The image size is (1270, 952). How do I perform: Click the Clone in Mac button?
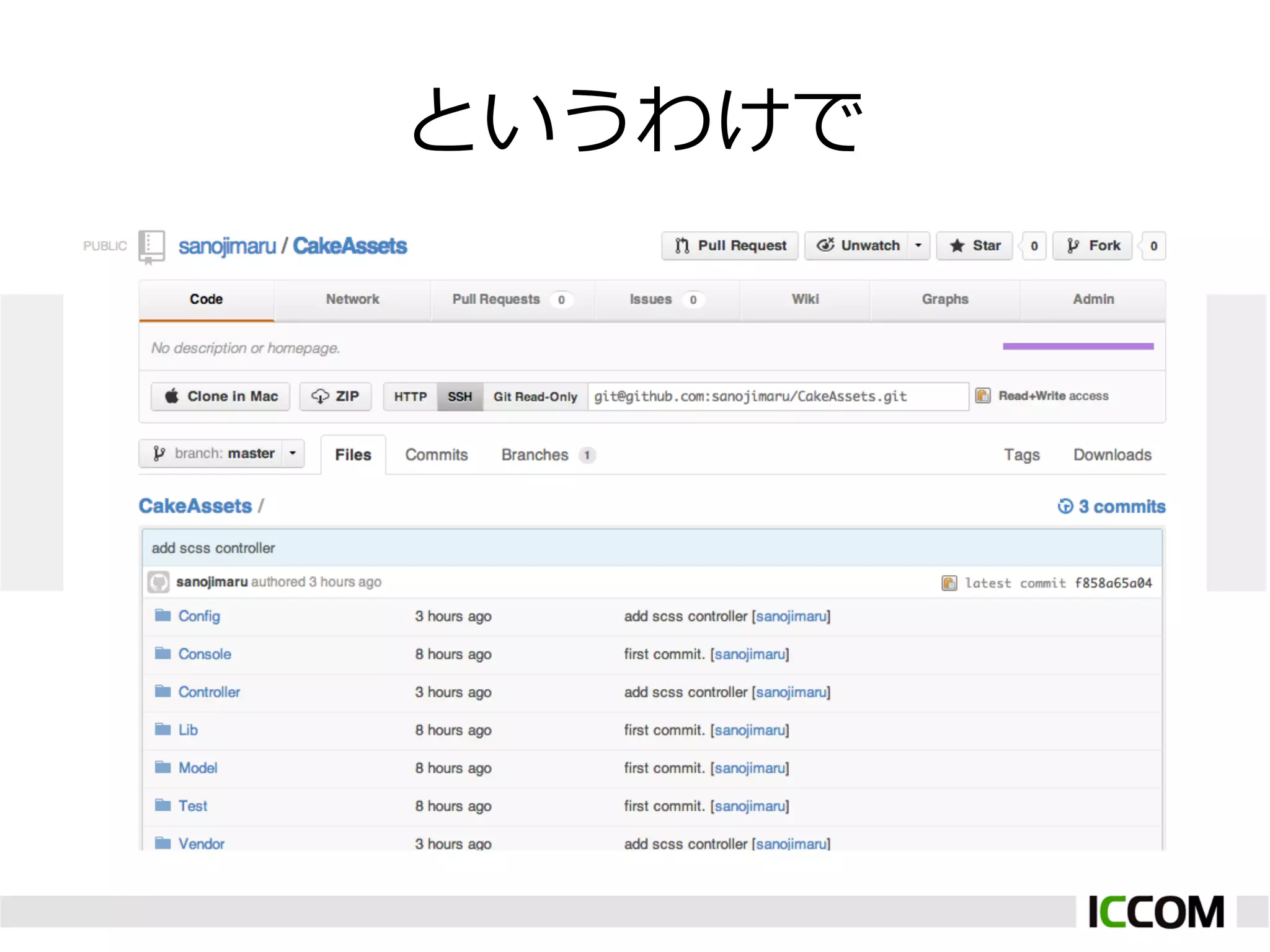220,397
